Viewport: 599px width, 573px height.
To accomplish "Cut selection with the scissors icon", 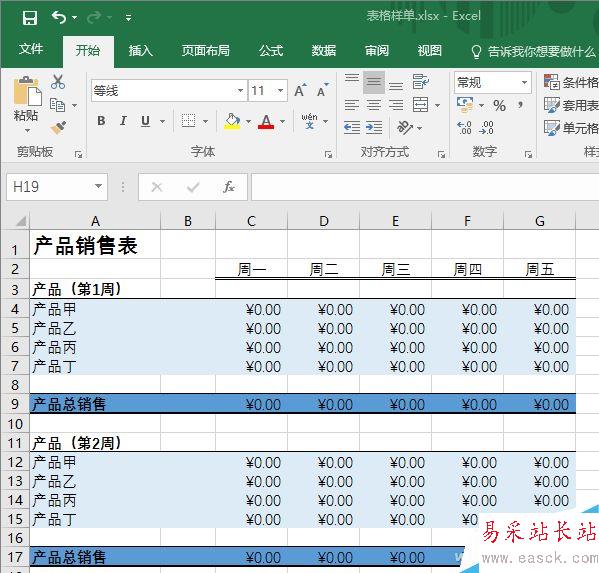I will [x=58, y=82].
